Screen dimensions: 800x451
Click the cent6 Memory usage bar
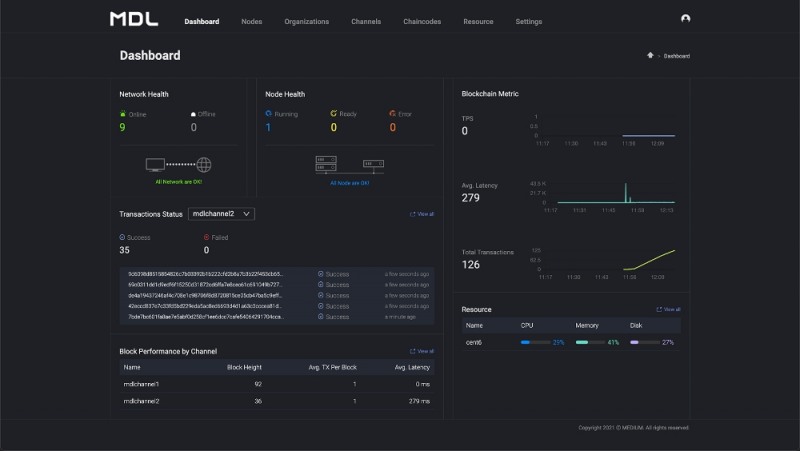click(x=590, y=342)
